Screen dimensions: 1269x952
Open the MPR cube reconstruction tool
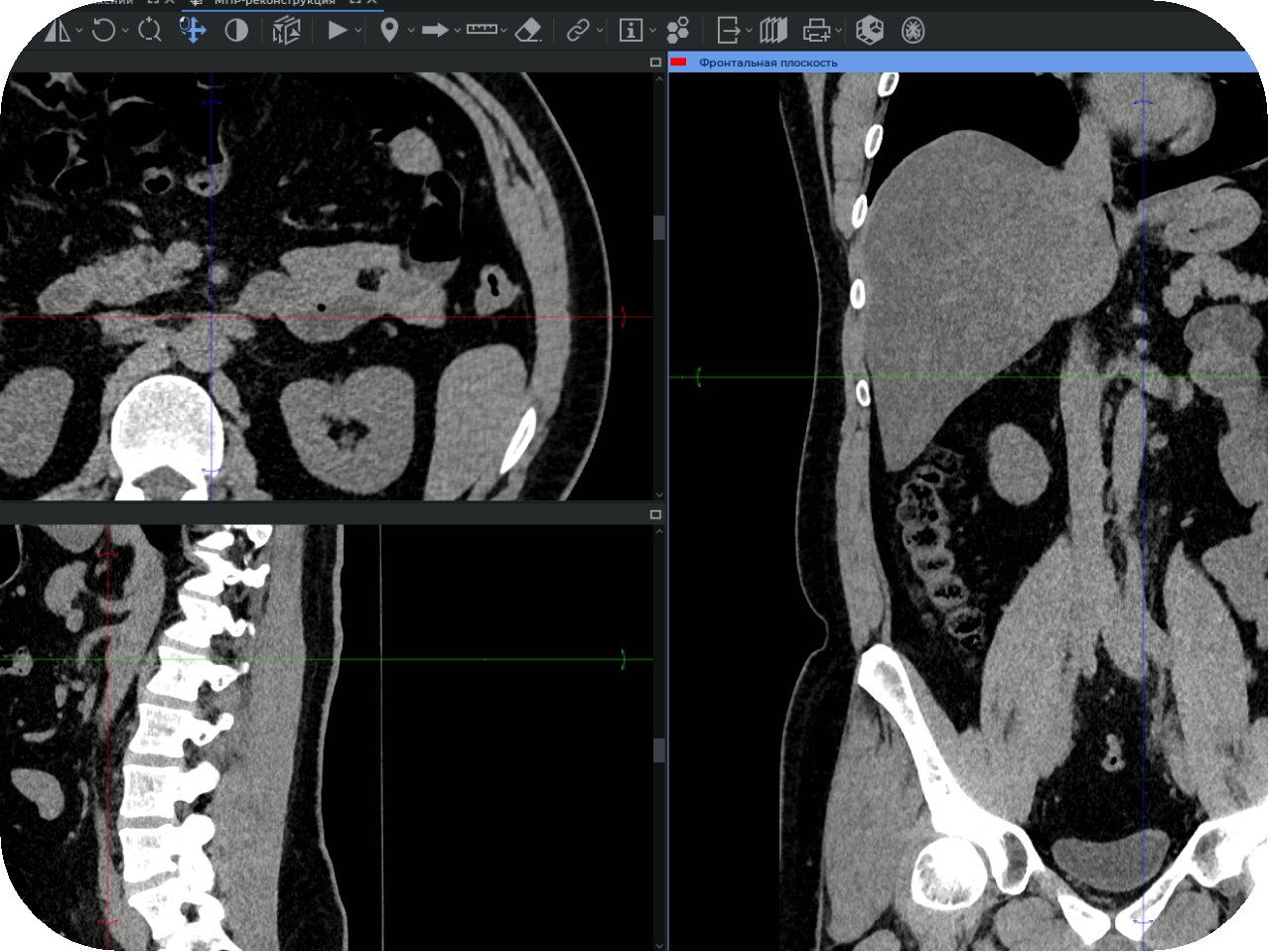pos(286,31)
